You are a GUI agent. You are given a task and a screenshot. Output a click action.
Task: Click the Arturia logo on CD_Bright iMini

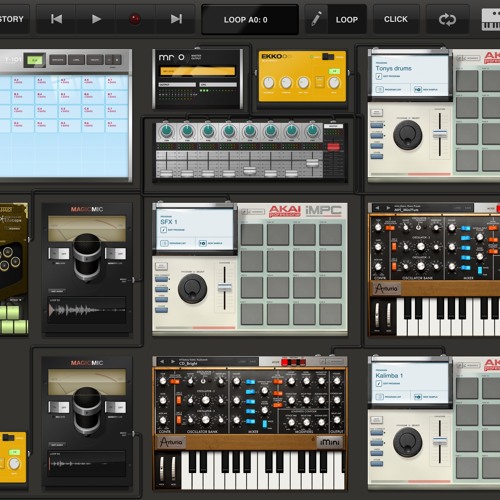tap(171, 442)
